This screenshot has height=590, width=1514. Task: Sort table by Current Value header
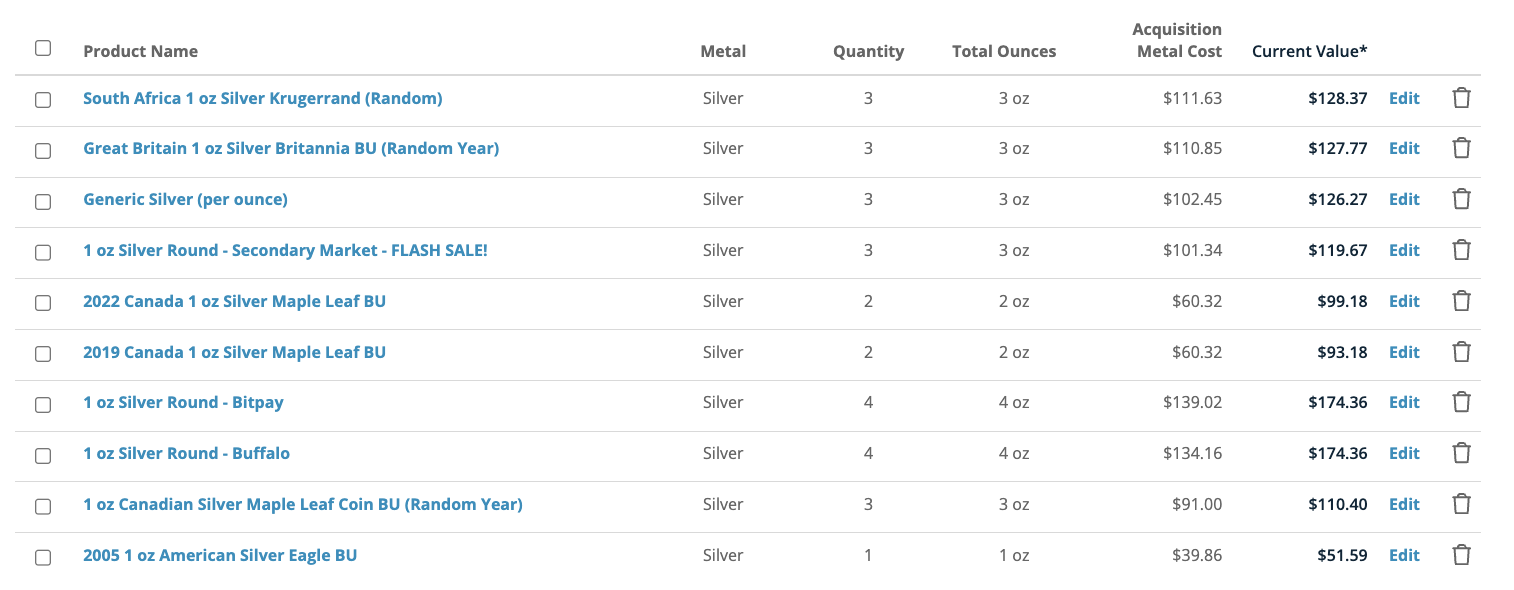click(x=1309, y=51)
